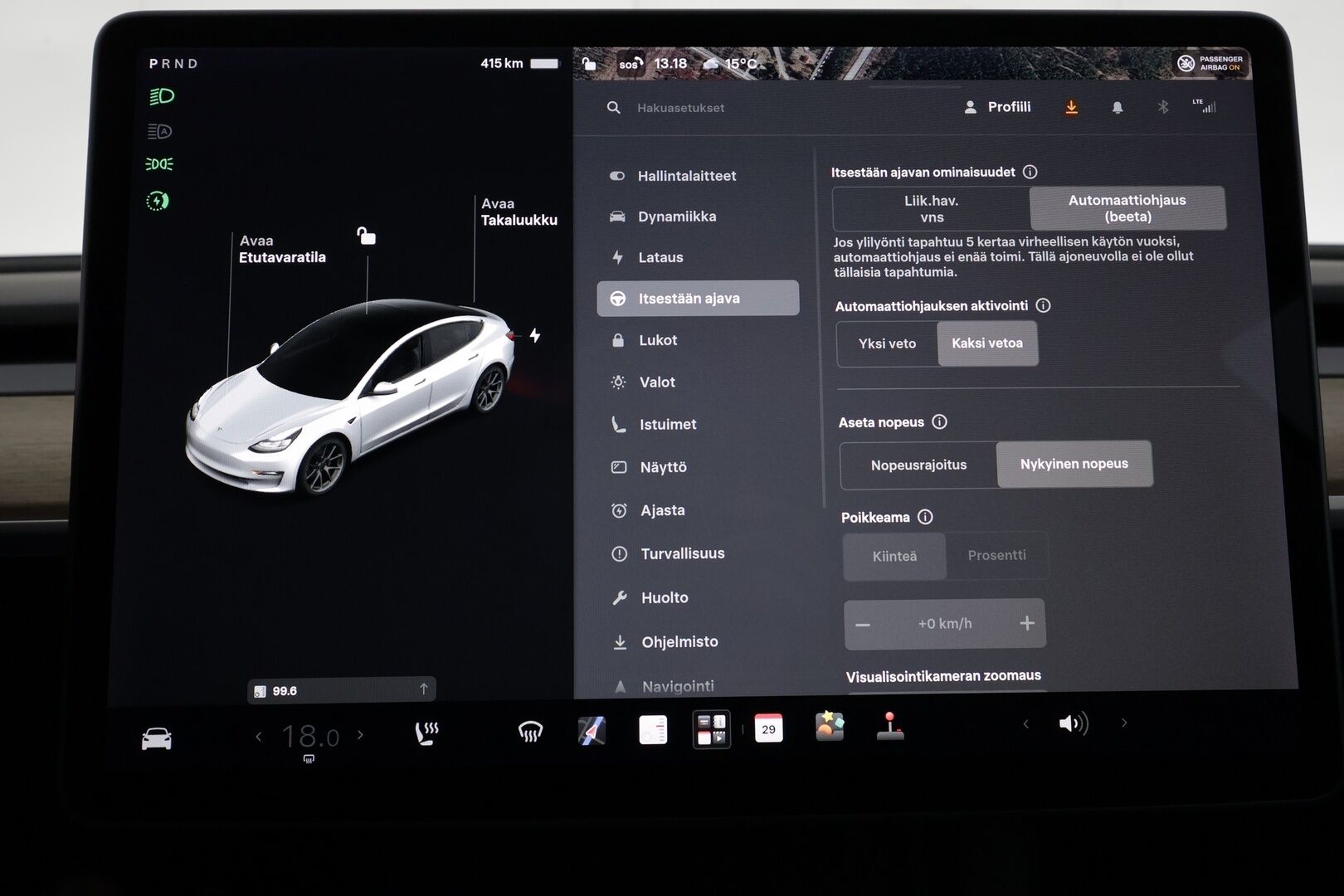Viewport: 1344px width, 896px height.
Task: Show info for Poikkeama
Action: 925,517
